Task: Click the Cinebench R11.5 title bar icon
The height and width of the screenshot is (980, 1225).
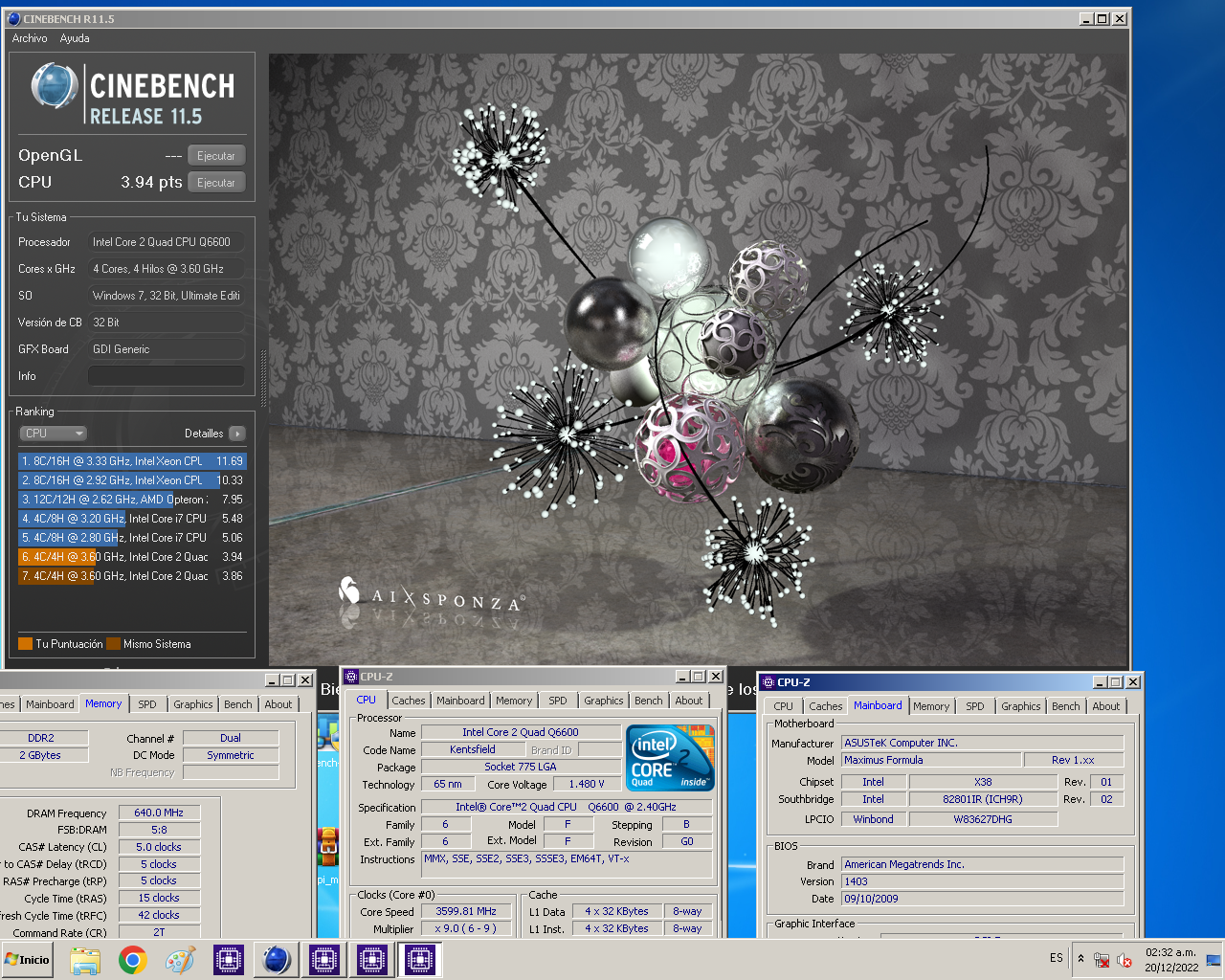Action: (x=13, y=18)
